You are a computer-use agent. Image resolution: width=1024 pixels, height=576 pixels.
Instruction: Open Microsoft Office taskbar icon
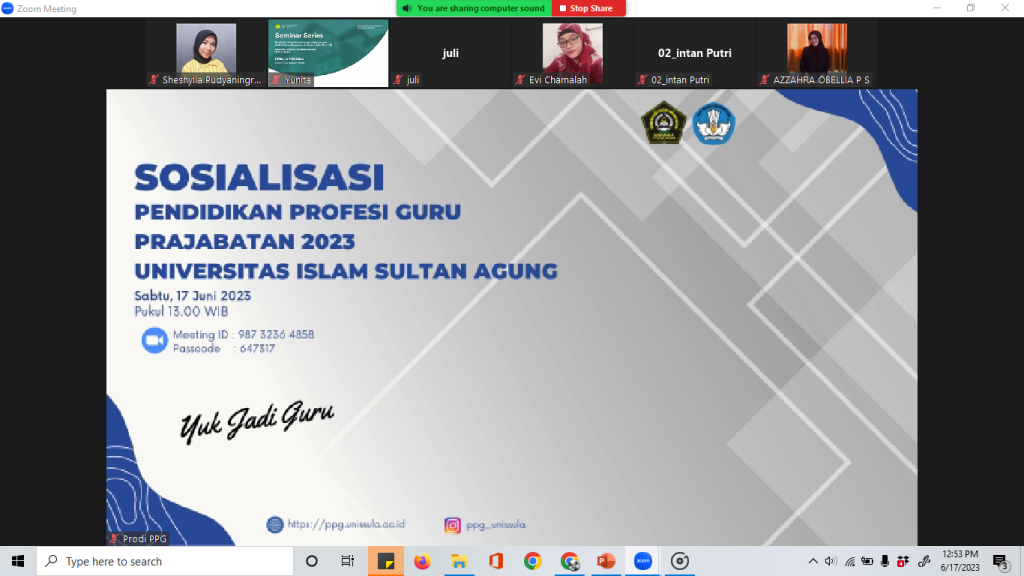point(495,561)
